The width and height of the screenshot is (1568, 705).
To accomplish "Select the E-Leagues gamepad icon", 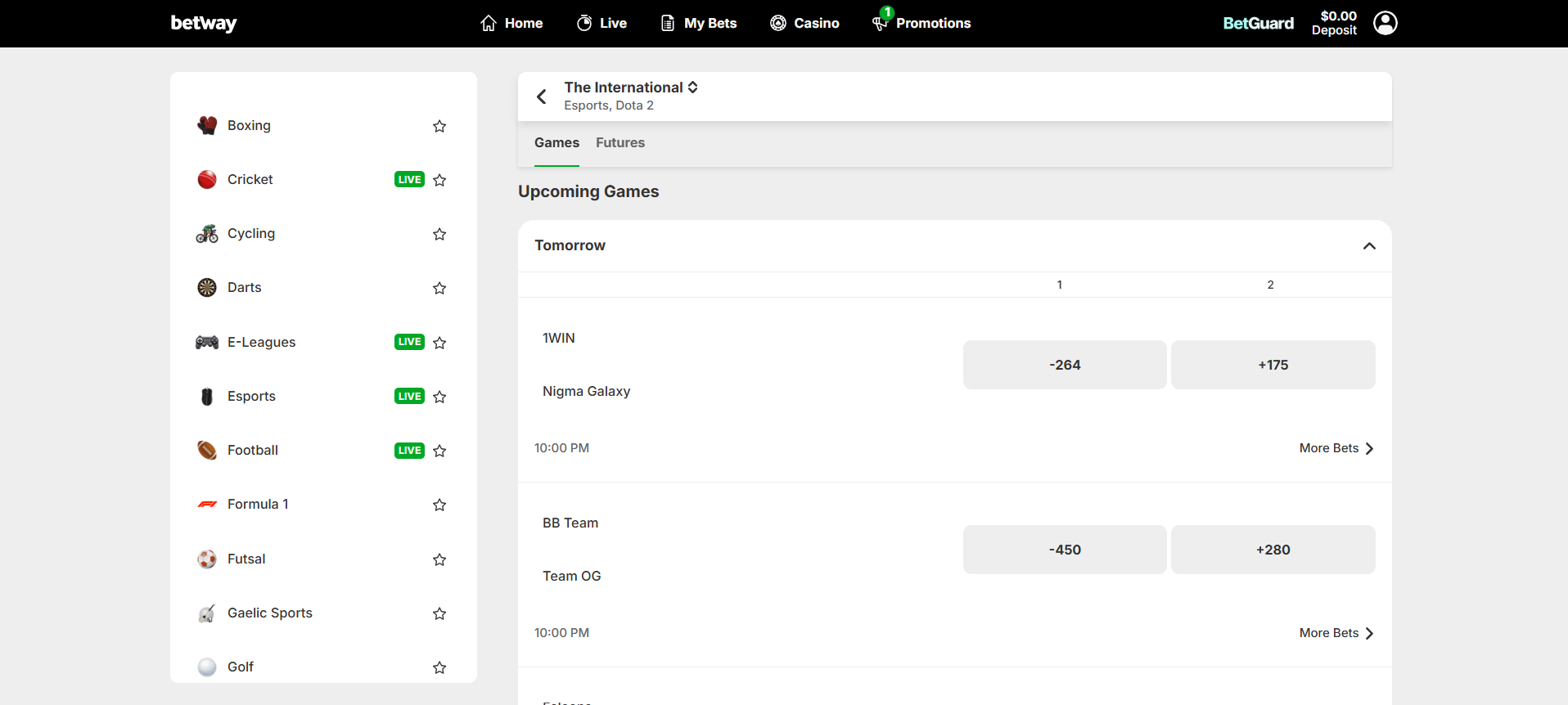I will pyautogui.click(x=207, y=342).
